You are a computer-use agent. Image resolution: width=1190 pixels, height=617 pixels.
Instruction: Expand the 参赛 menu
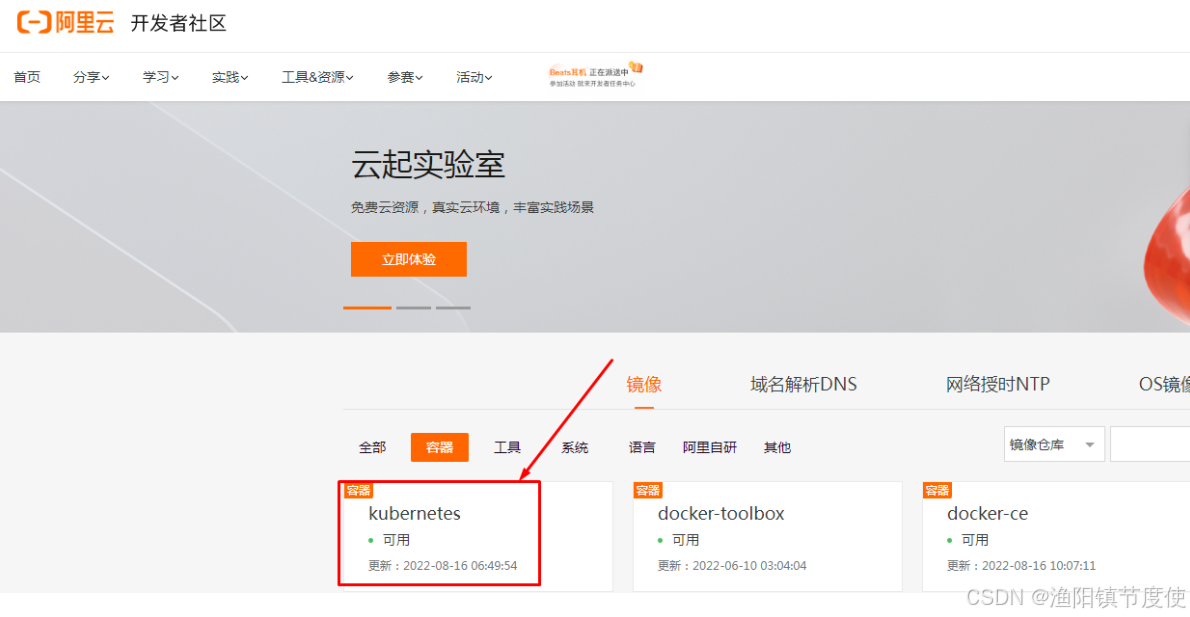(405, 77)
